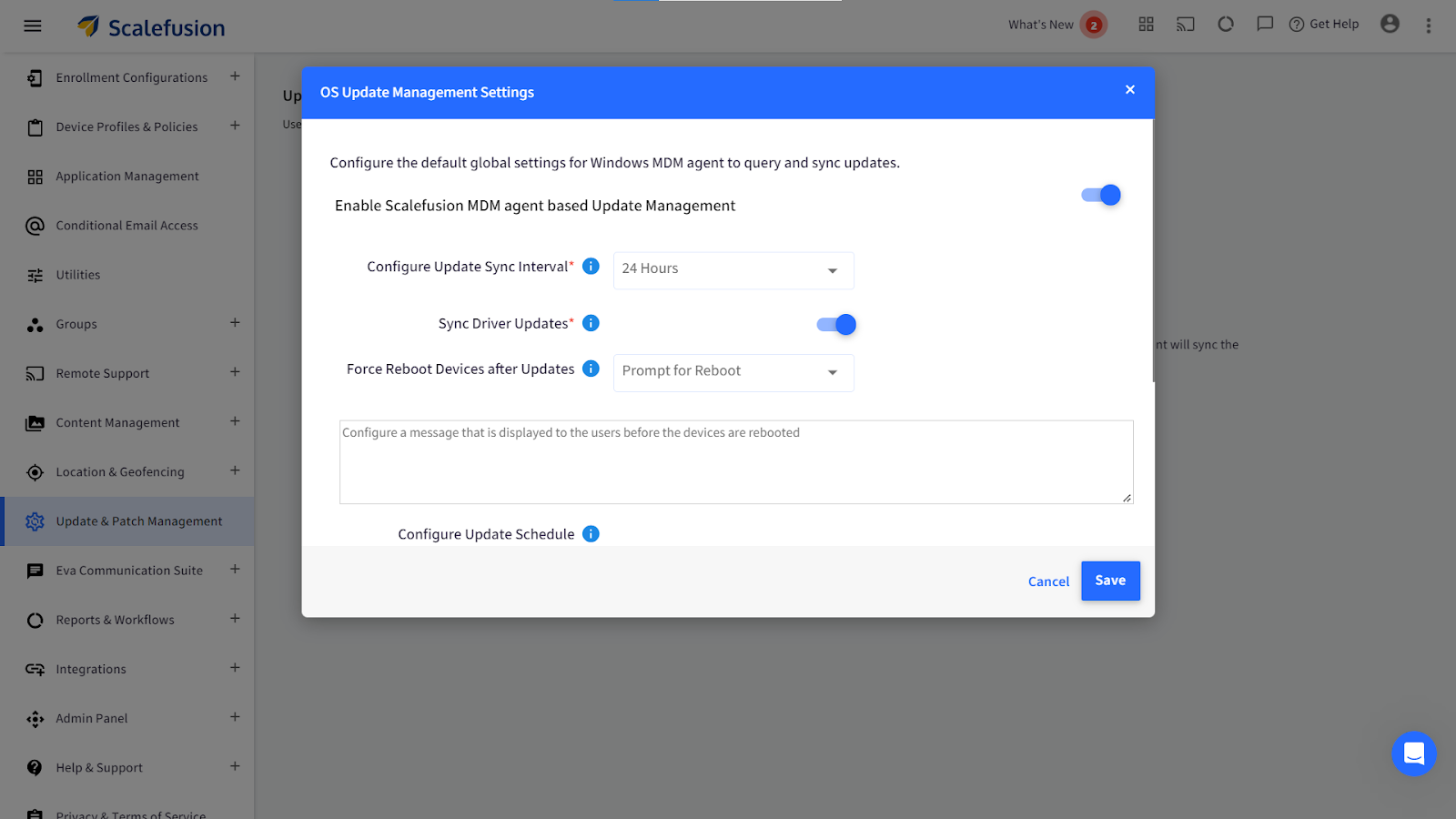
Task: Expand the Location & Geofencing plus sign
Action: click(235, 470)
